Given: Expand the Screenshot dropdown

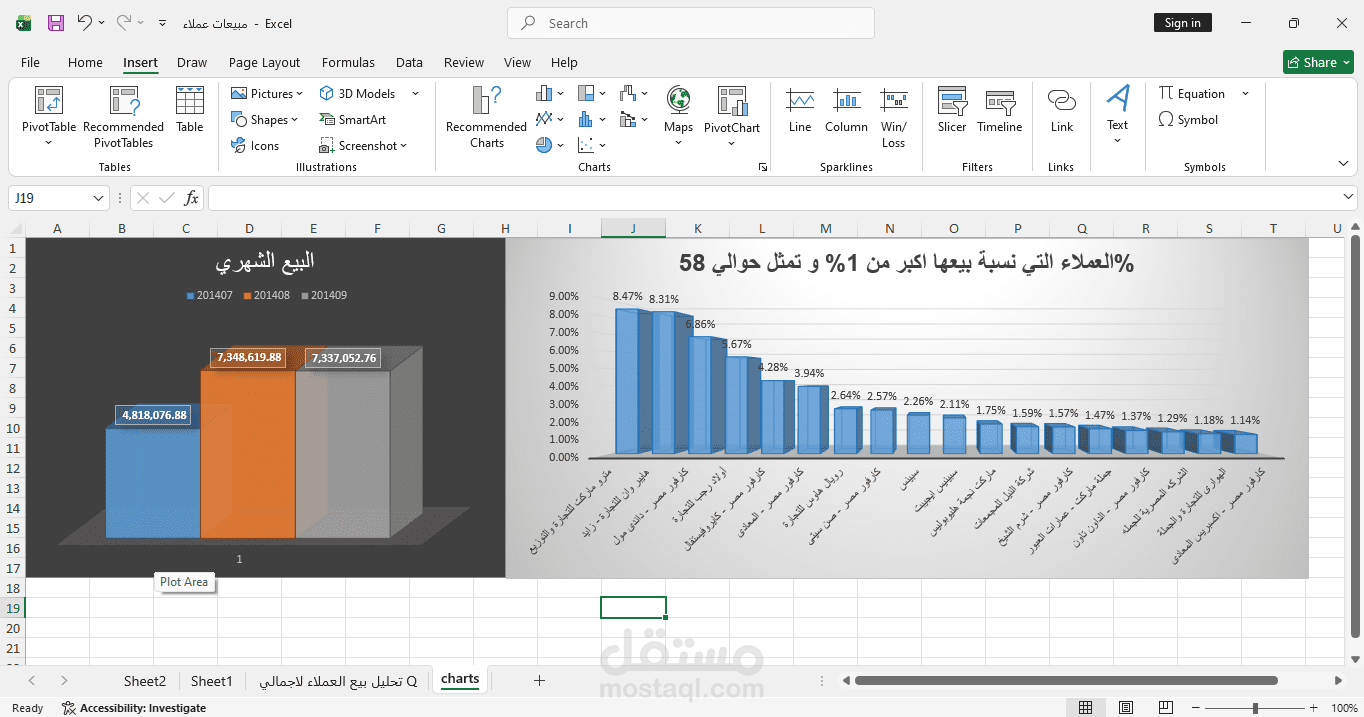Looking at the screenshot, I should tap(404, 146).
